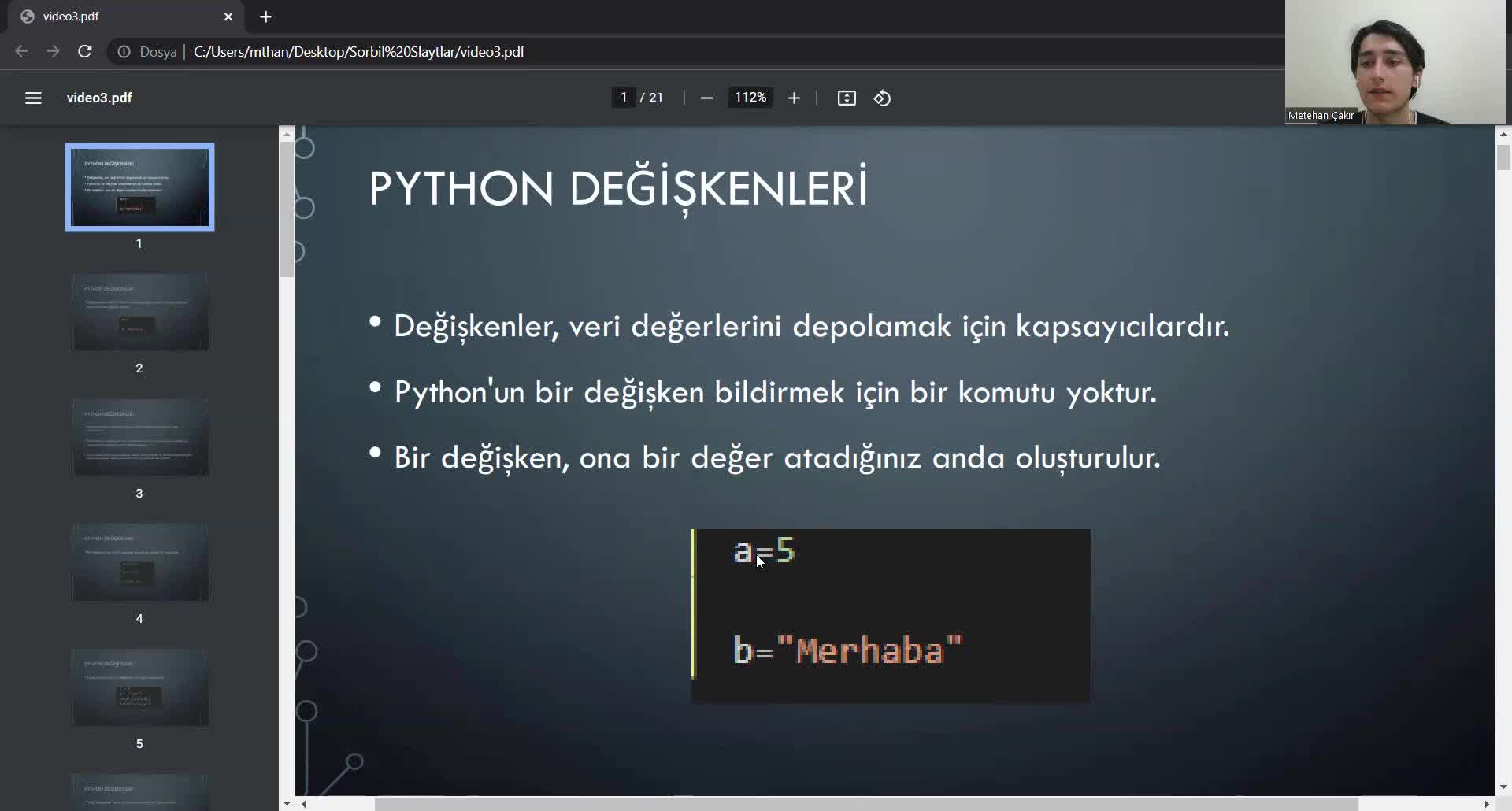The width and height of the screenshot is (1512, 811).
Task: Select page 1 thumbnail
Action: (140, 187)
